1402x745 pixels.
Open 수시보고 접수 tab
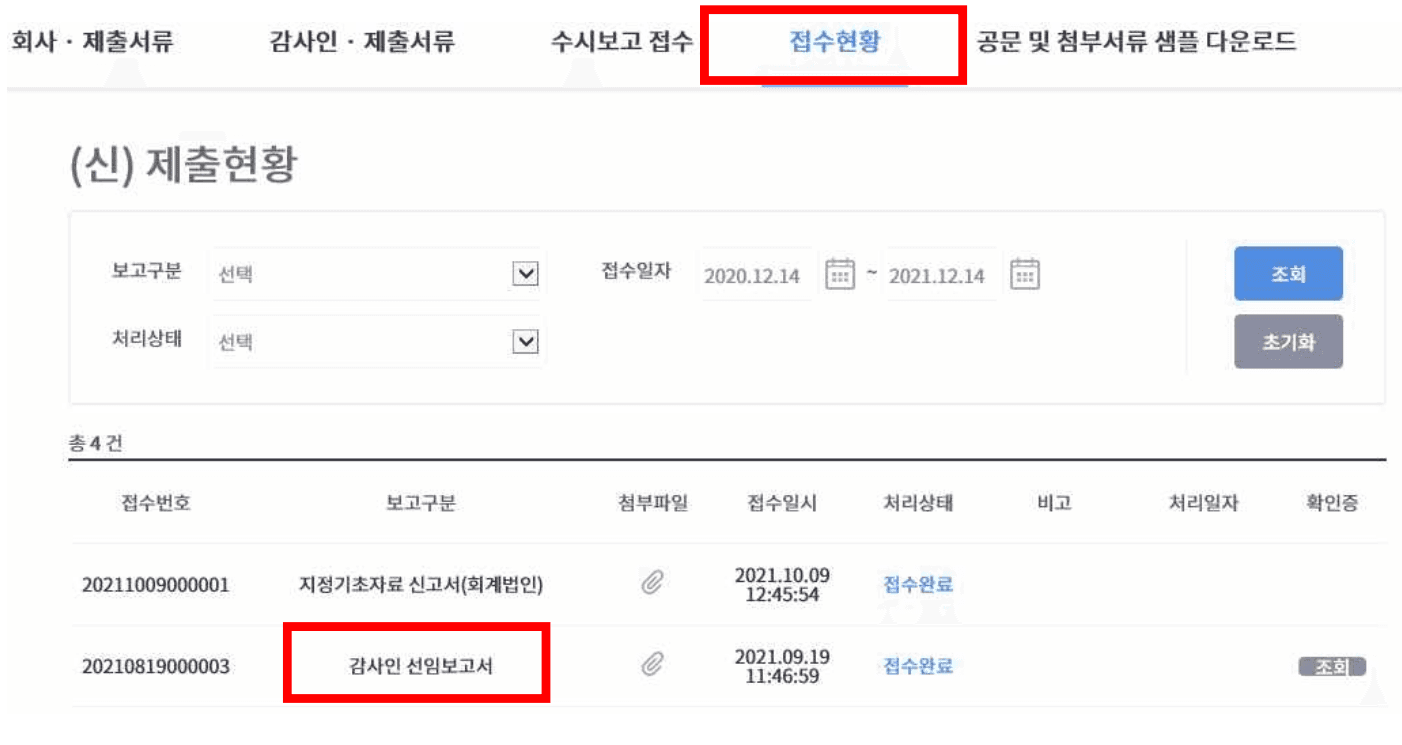click(621, 42)
